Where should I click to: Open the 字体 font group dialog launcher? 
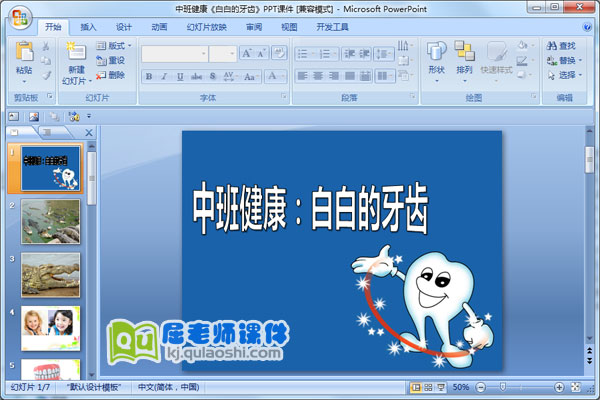[x=284, y=96]
